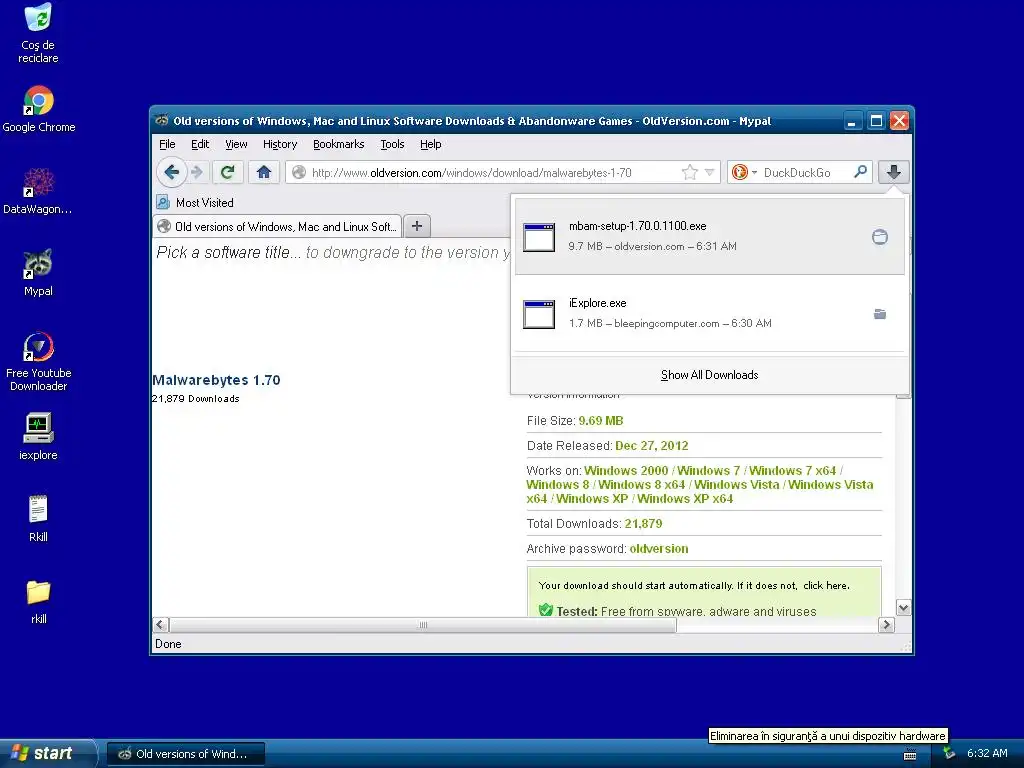Bookmark this page with the star icon
Viewport: 1024px width, 768px height.
pos(689,172)
